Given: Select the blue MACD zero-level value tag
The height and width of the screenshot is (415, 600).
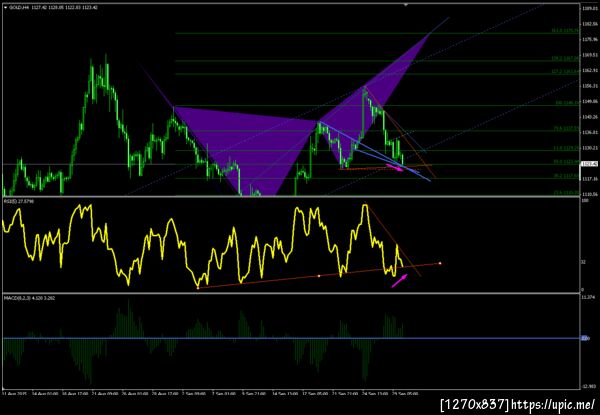Looking at the screenshot, I should pyautogui.click(x=584, y=338).
